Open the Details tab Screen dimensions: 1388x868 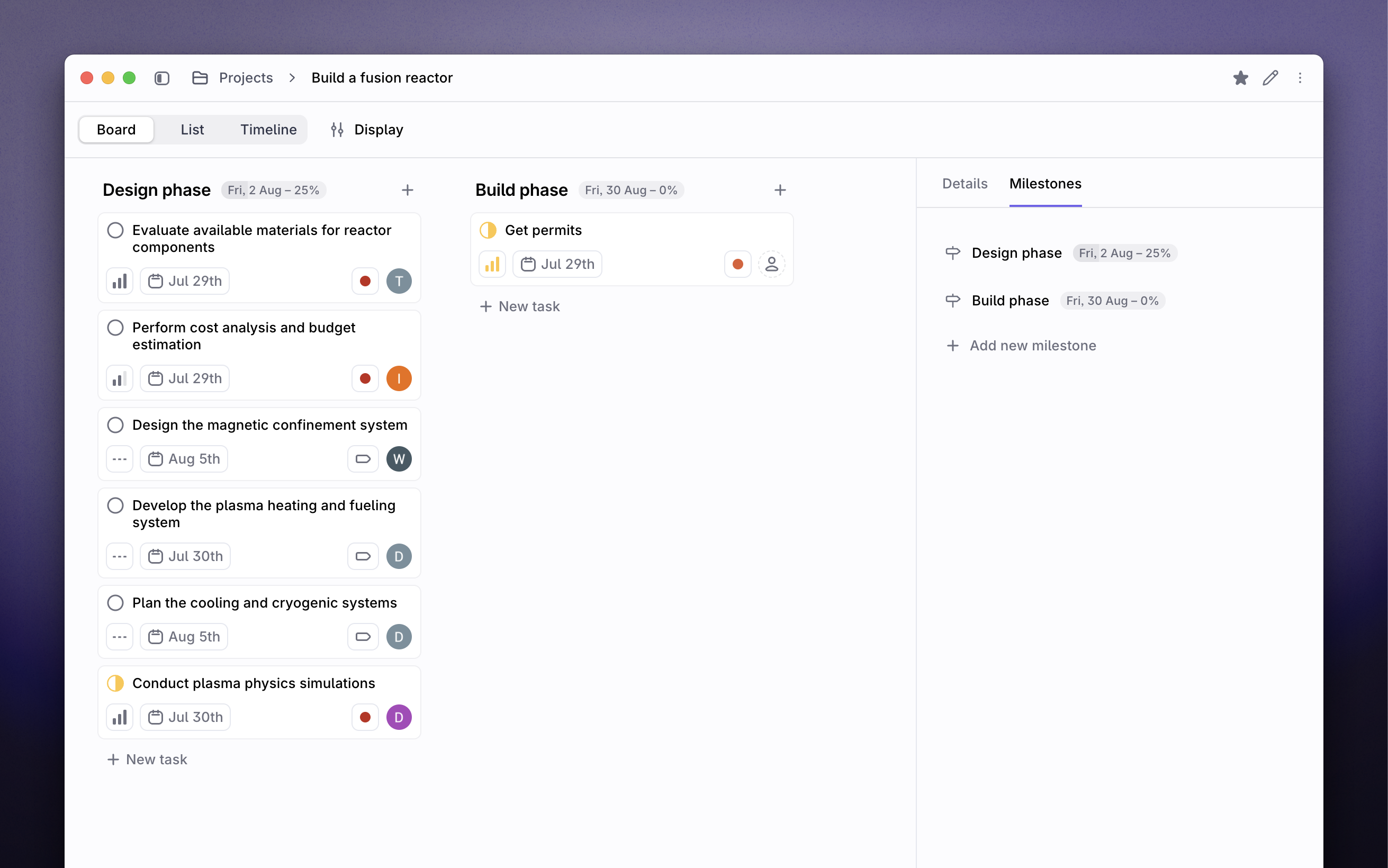pyautogui.click(x=965, y=184)
